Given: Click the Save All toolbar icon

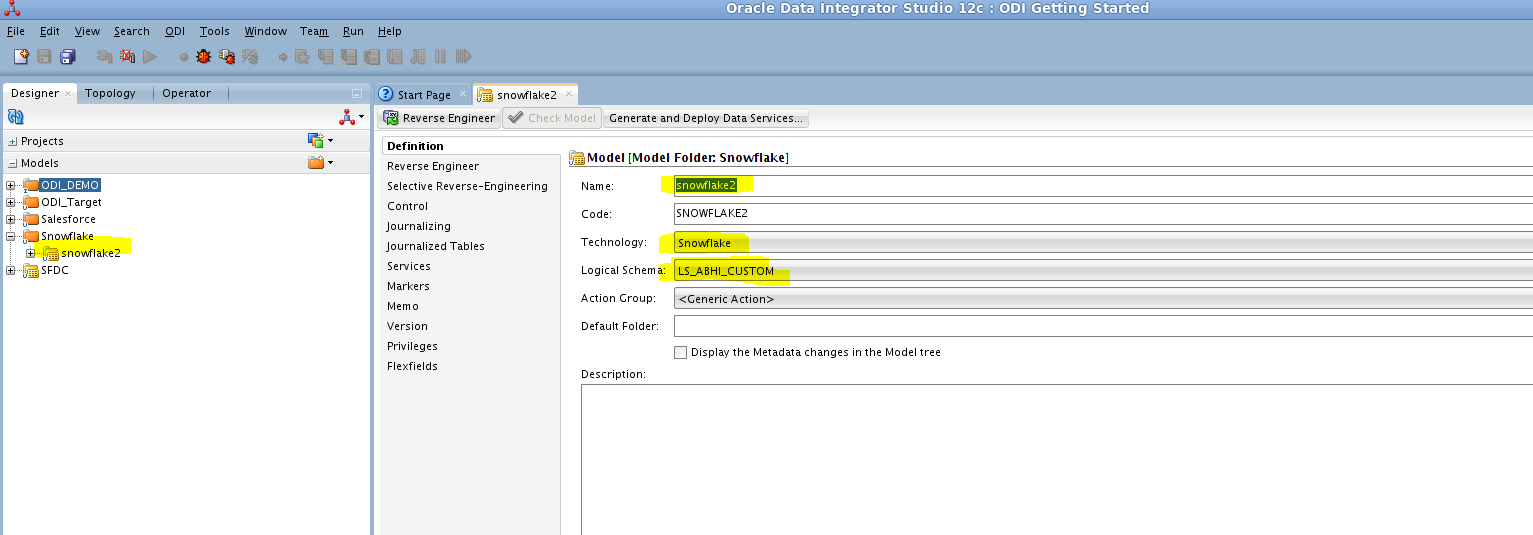Looking at the screenshot, I should pos(68,57).
